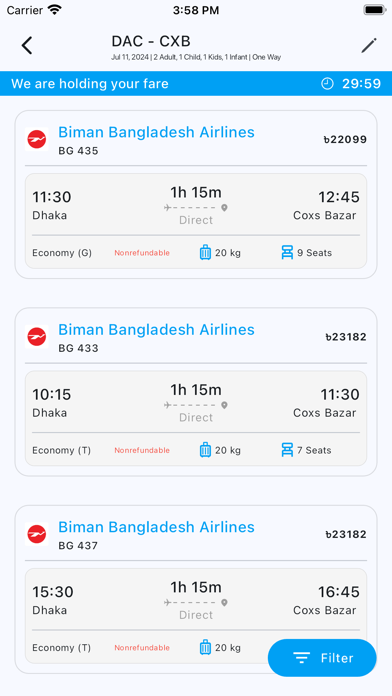Tap Biman logo on BG 433 card
Screen dimensions: 392x696
click(x=37, y=336)
